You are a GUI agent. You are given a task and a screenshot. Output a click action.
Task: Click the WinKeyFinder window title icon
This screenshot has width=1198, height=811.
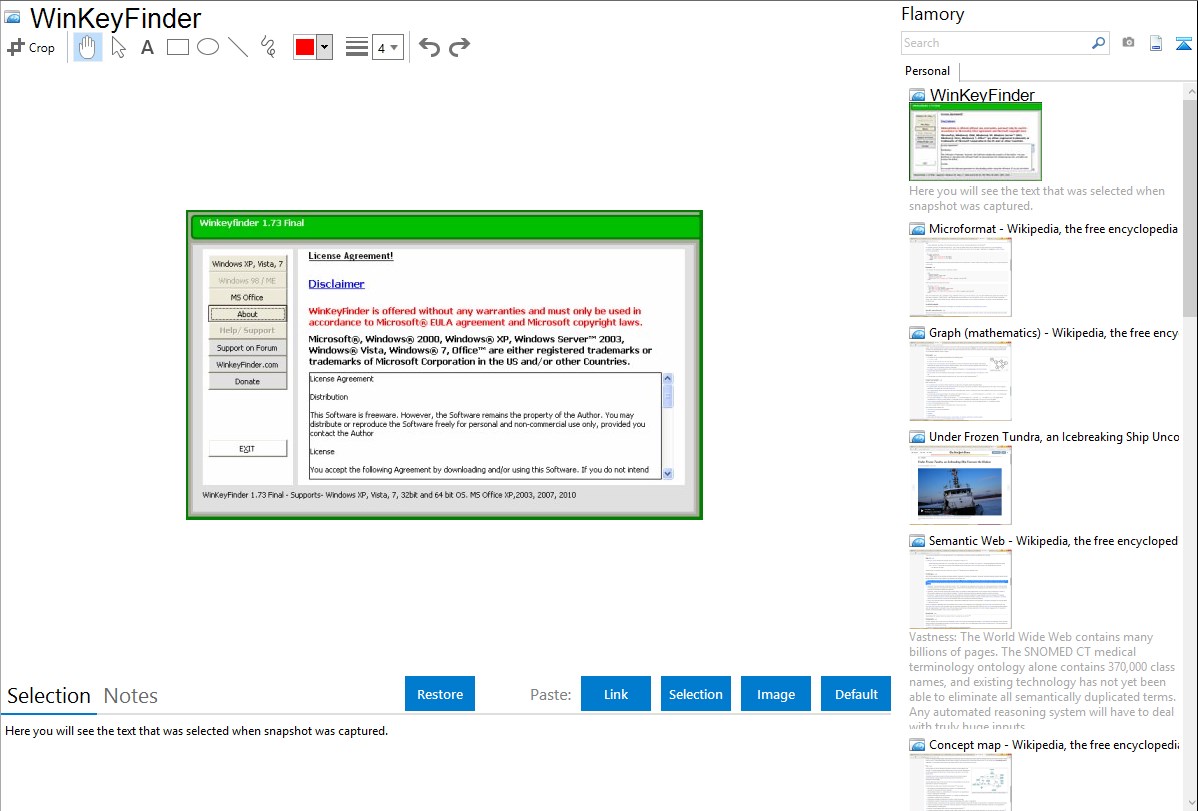click(12, 17)
